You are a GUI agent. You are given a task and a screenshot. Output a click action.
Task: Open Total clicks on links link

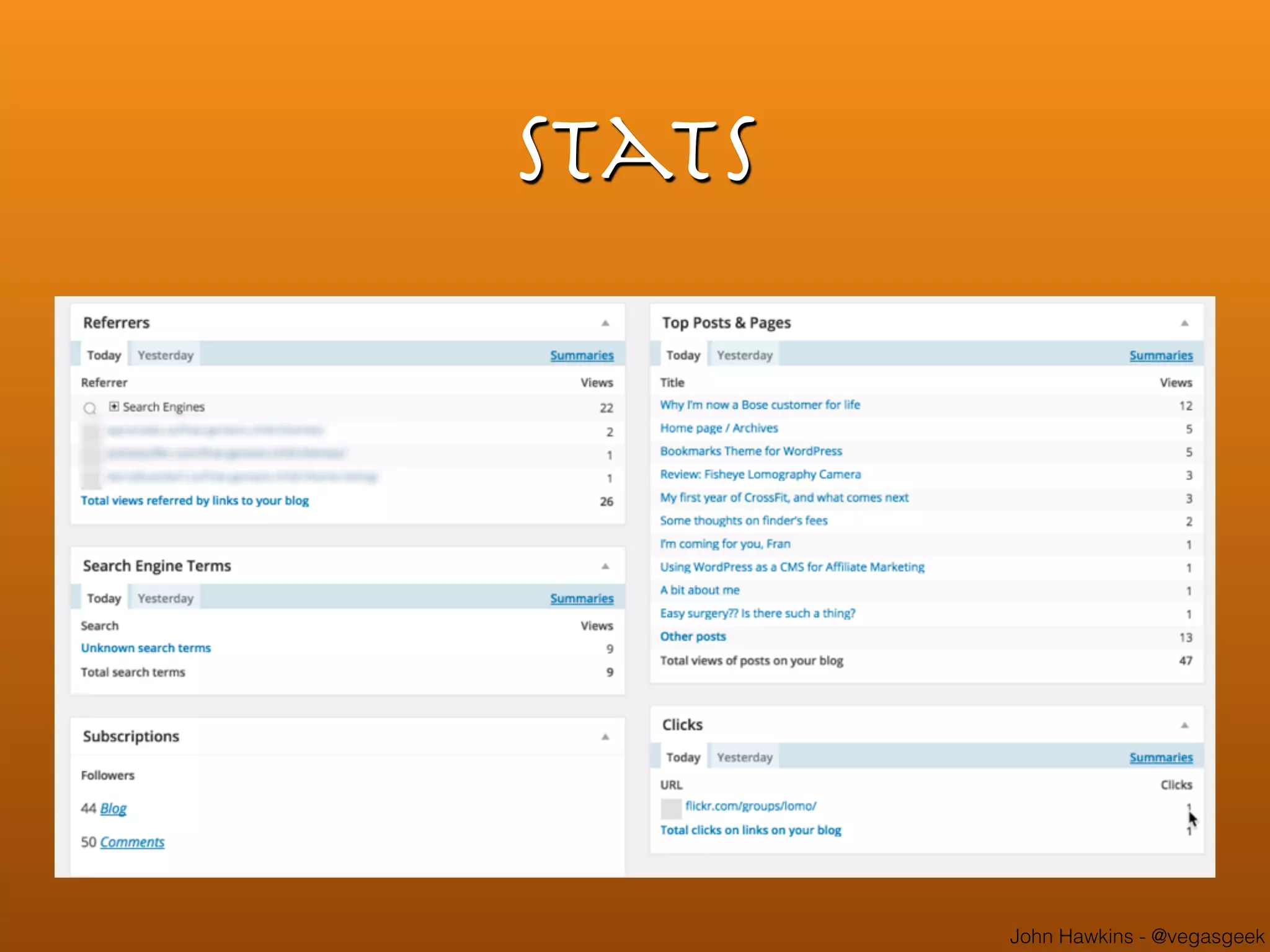tap(750, 830)
